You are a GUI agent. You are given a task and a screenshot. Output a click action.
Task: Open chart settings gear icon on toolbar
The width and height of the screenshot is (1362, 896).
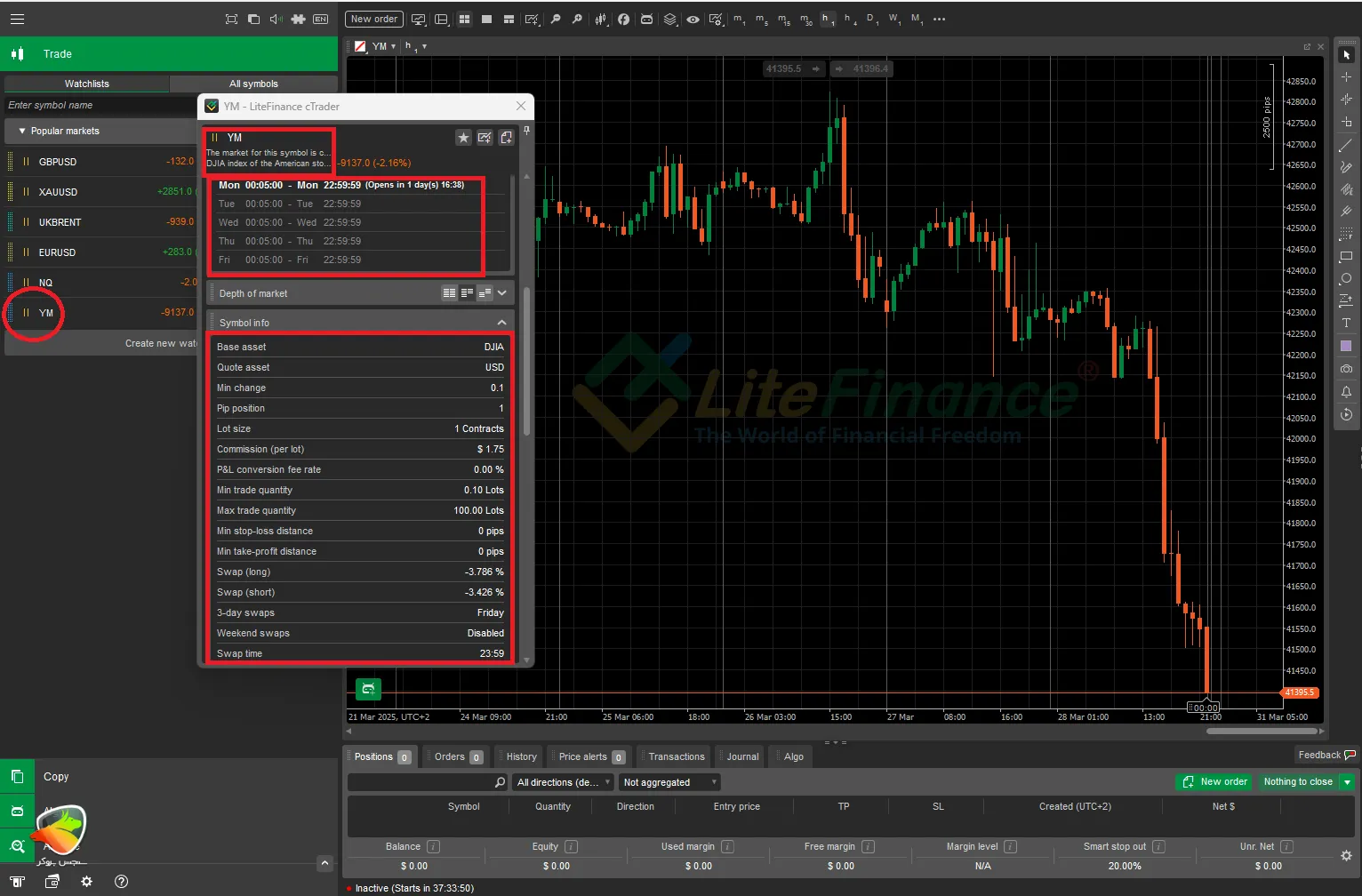717,19
